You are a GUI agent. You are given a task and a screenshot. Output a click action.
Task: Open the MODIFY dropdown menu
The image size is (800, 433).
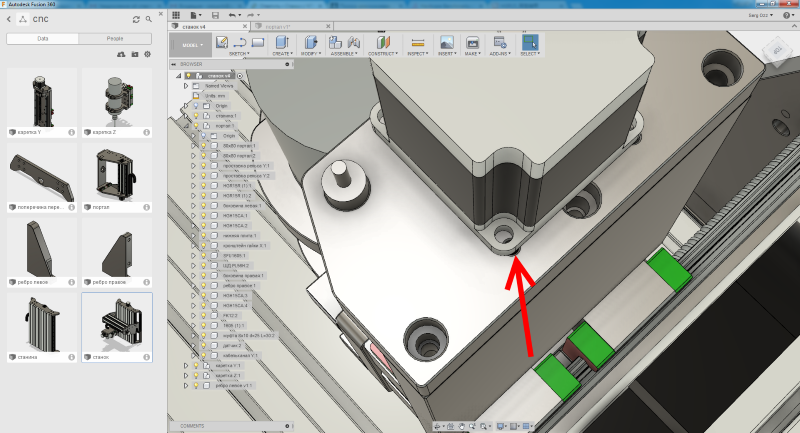[310, 54]
